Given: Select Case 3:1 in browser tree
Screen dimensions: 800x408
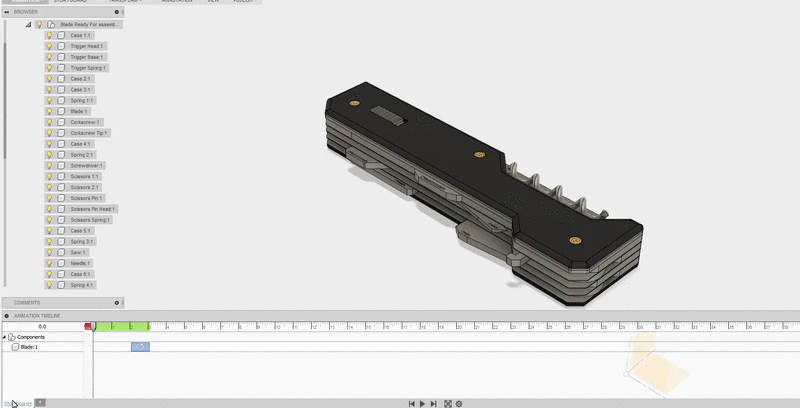Looking at the screenshot, I should (80, 90).
